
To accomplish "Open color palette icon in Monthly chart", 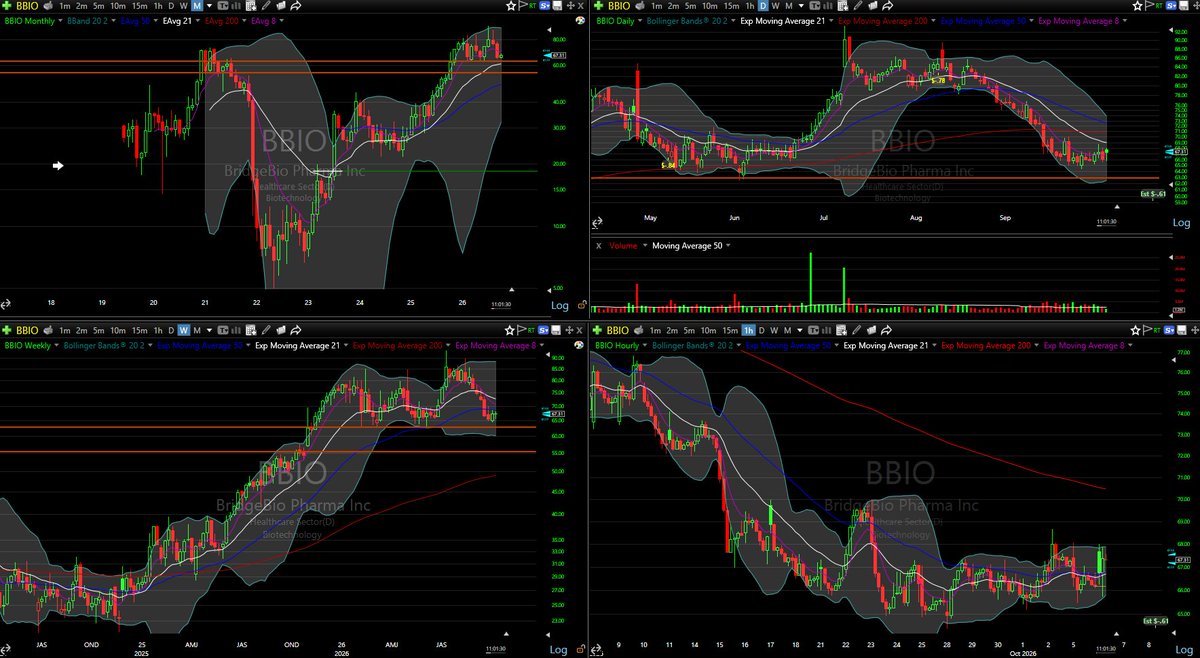I will click(x=581, y=20).
